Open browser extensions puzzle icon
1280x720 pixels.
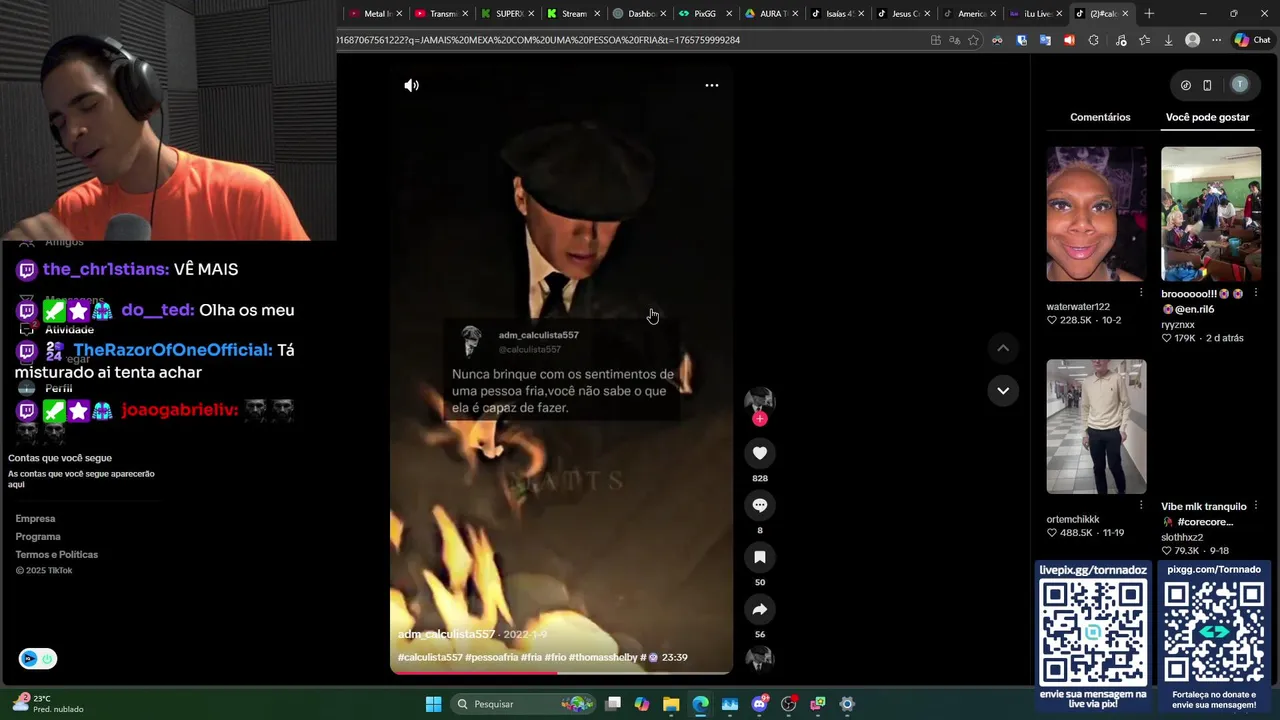(x=1093, y=40)
